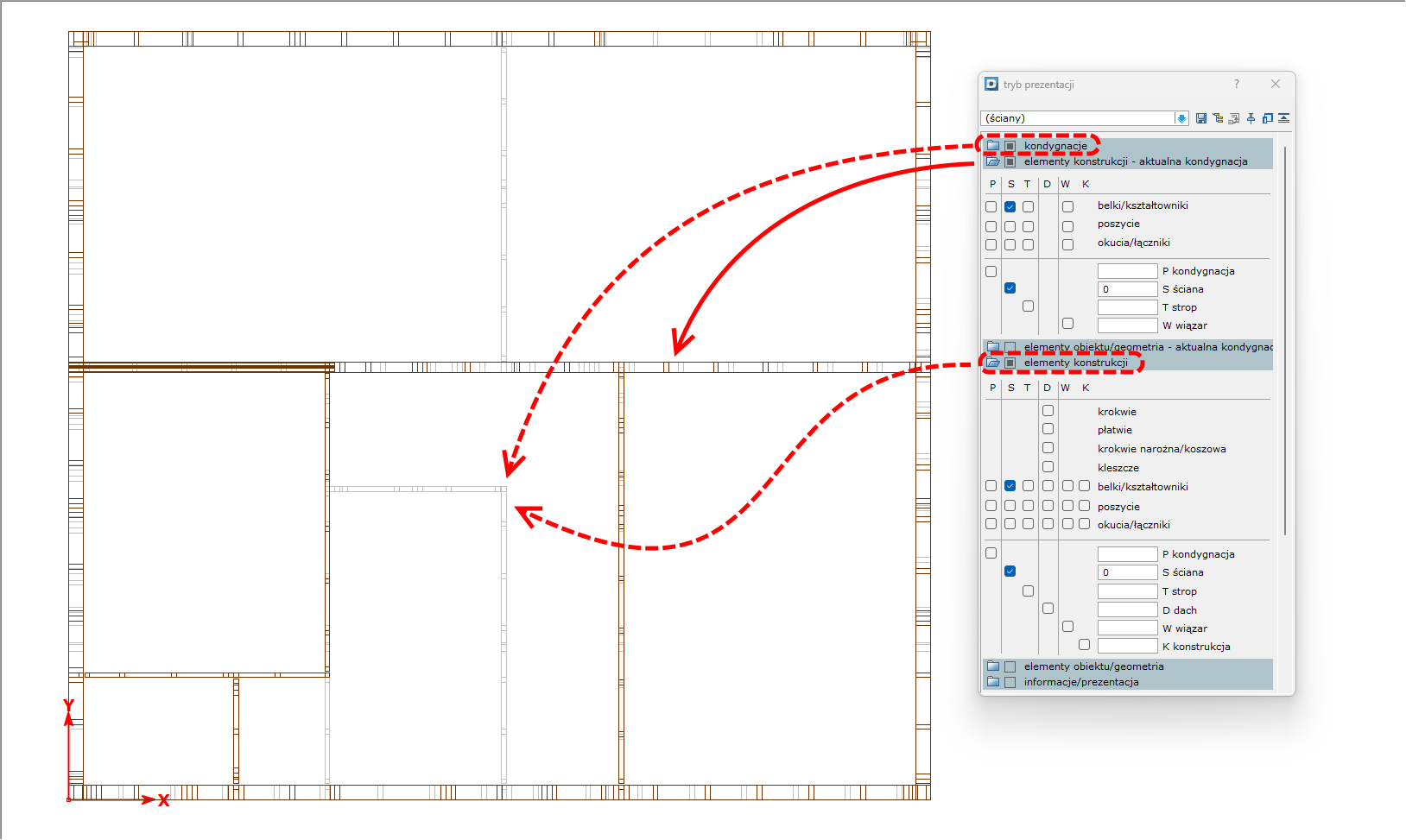Enable the krokwie checkbox
Viewport: 1406px width, 840px height.
(x=1048, y=411)
